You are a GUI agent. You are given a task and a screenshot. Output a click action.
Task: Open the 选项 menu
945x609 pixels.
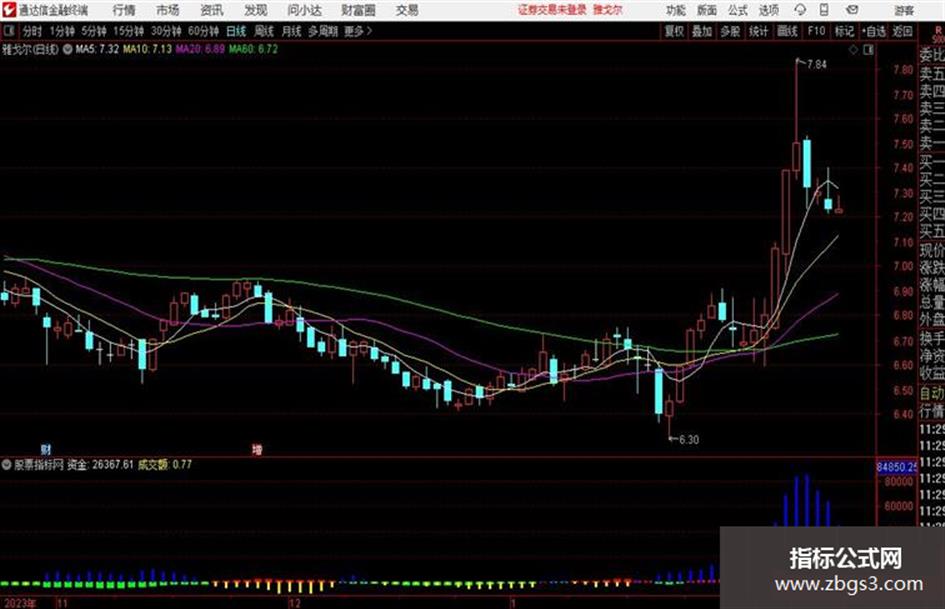[768, 10]
